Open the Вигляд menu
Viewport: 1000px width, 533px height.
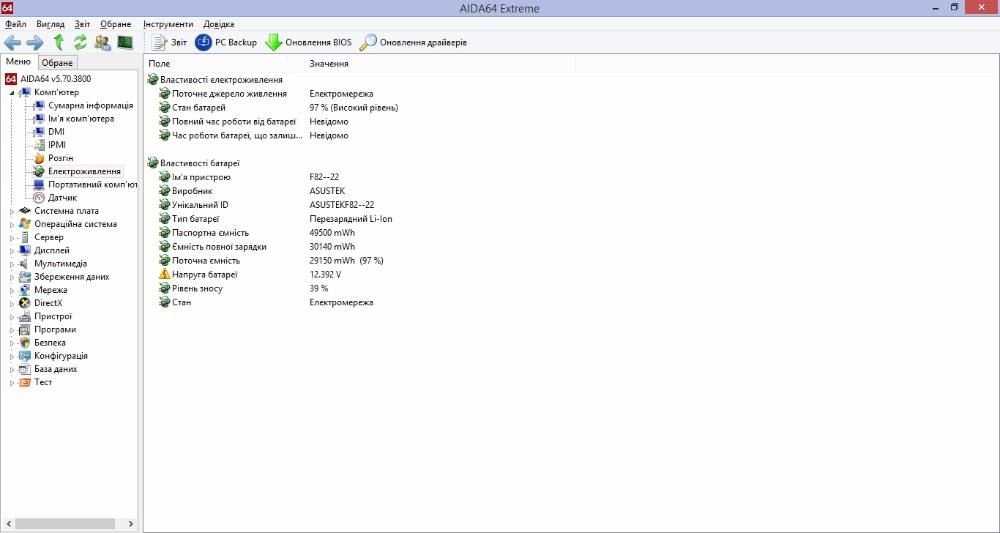tap(50, 24)
